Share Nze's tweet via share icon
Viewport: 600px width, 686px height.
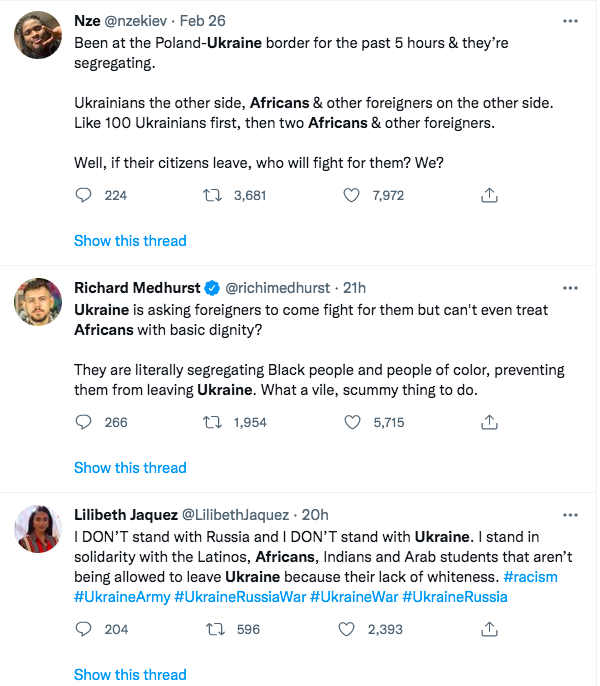pyautogui.click(x=489, y=195)
